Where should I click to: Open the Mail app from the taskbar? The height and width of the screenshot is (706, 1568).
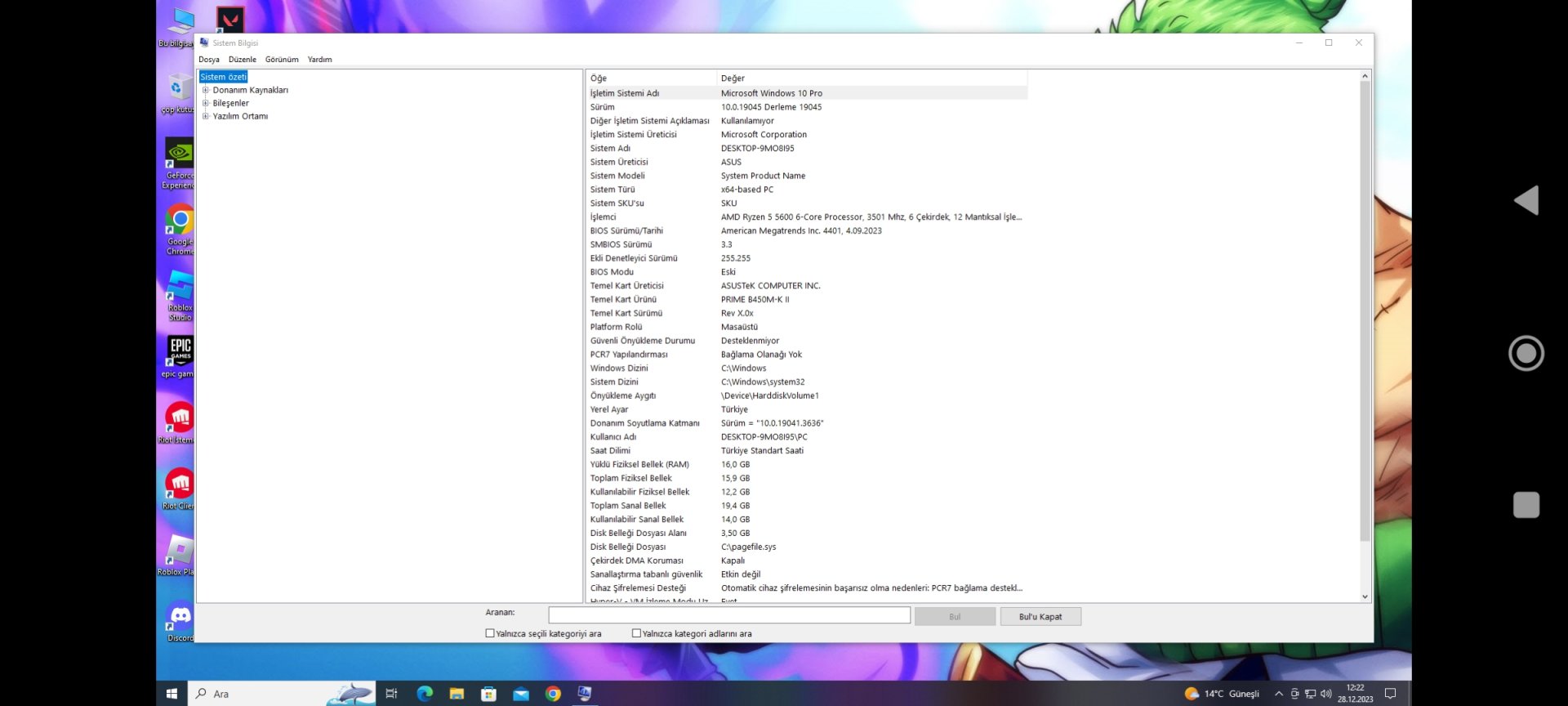coord(521,694)
